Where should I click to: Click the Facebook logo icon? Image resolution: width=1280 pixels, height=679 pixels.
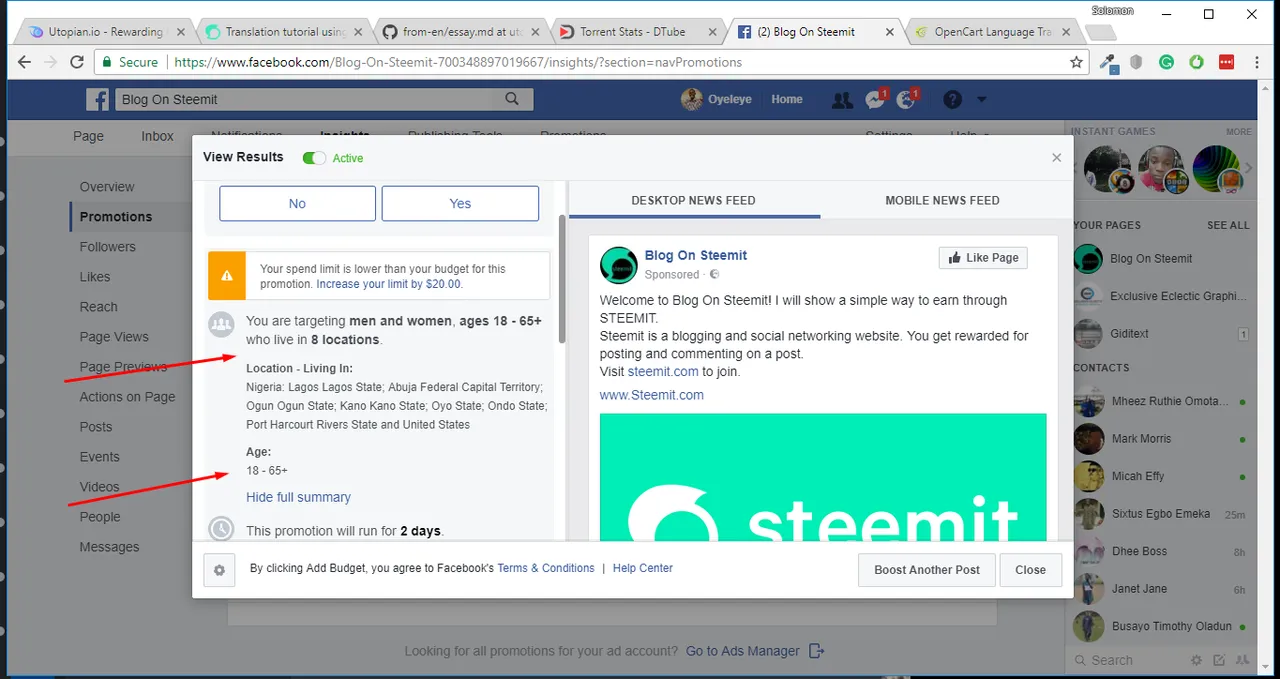click(x=97, y=99)
